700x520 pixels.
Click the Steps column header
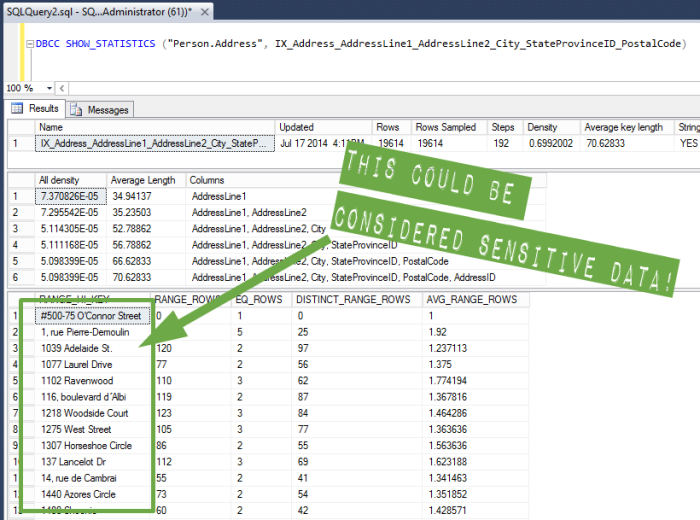tap(505, 127)
